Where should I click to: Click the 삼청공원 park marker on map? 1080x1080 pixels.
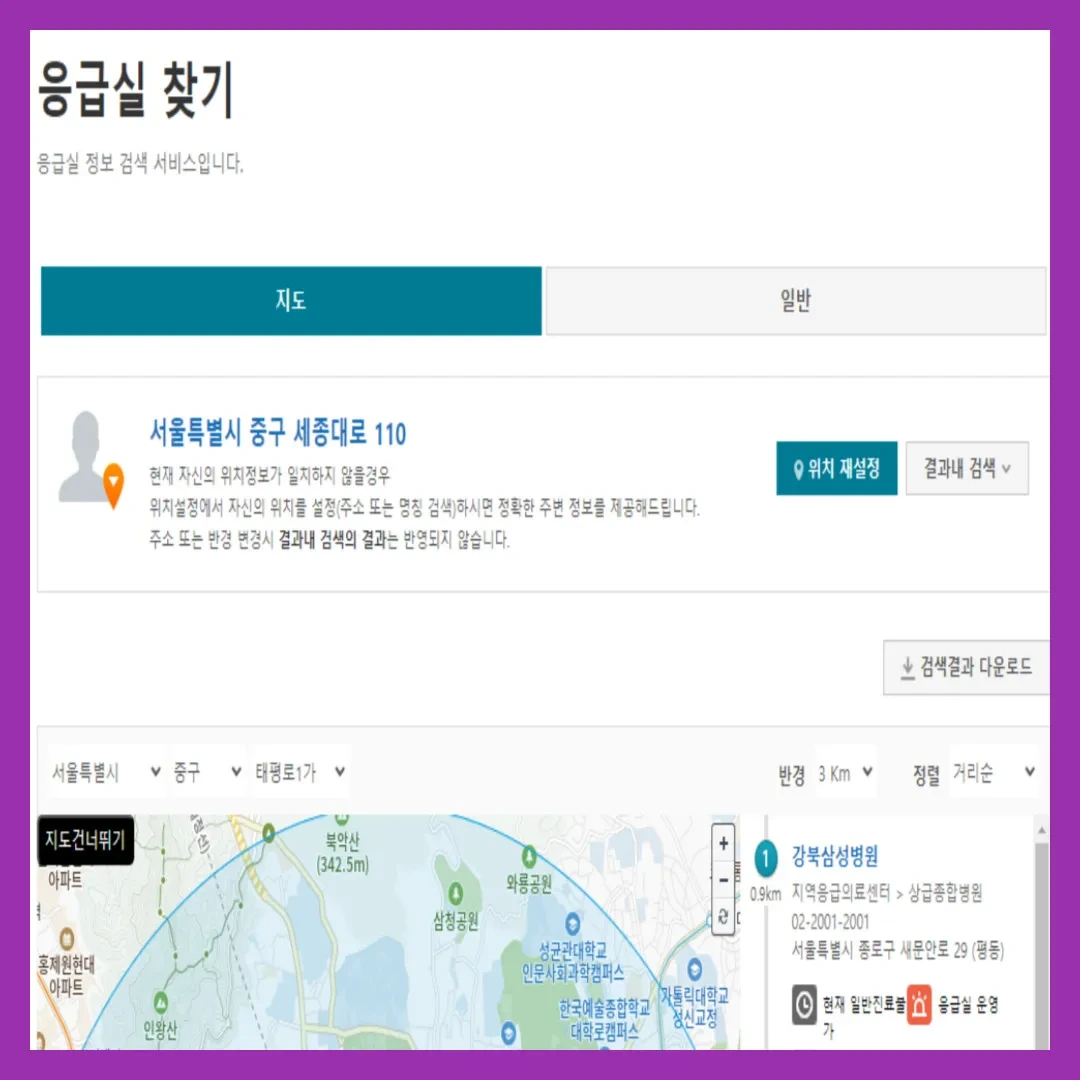click(455, 894)
